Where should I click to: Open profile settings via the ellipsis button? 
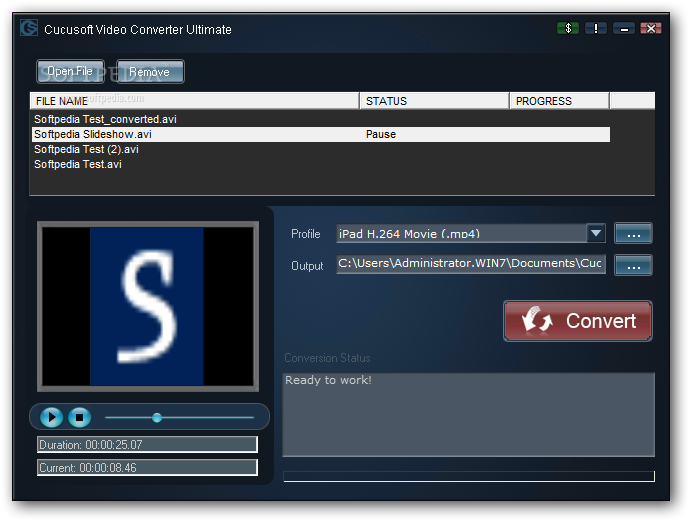tap(633, 233)
